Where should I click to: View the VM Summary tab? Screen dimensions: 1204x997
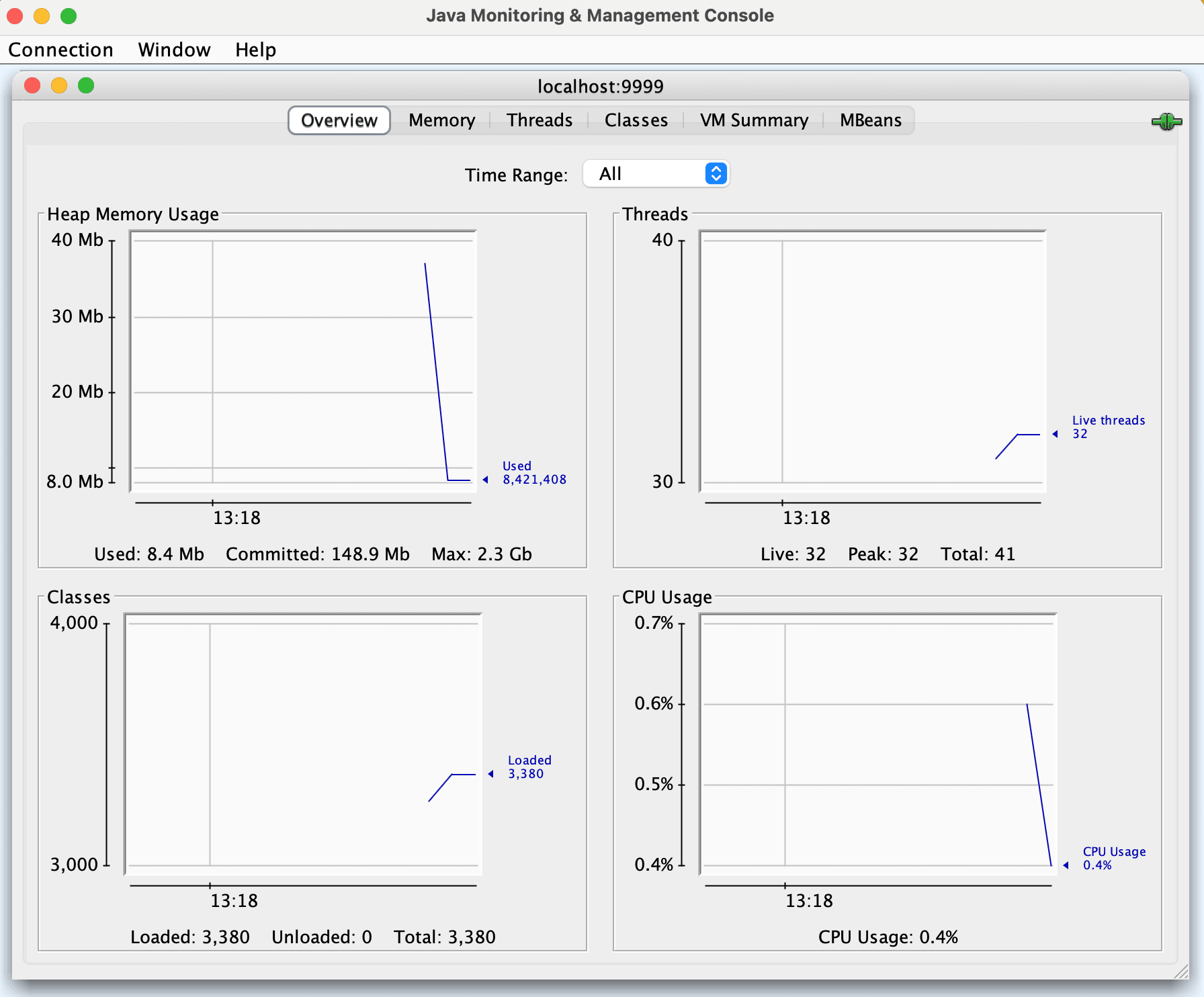click(752, 120)
